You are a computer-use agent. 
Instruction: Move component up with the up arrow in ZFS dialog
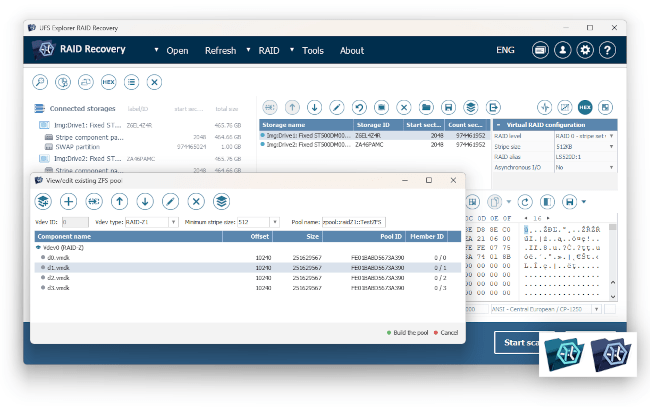tap(120, 201)
